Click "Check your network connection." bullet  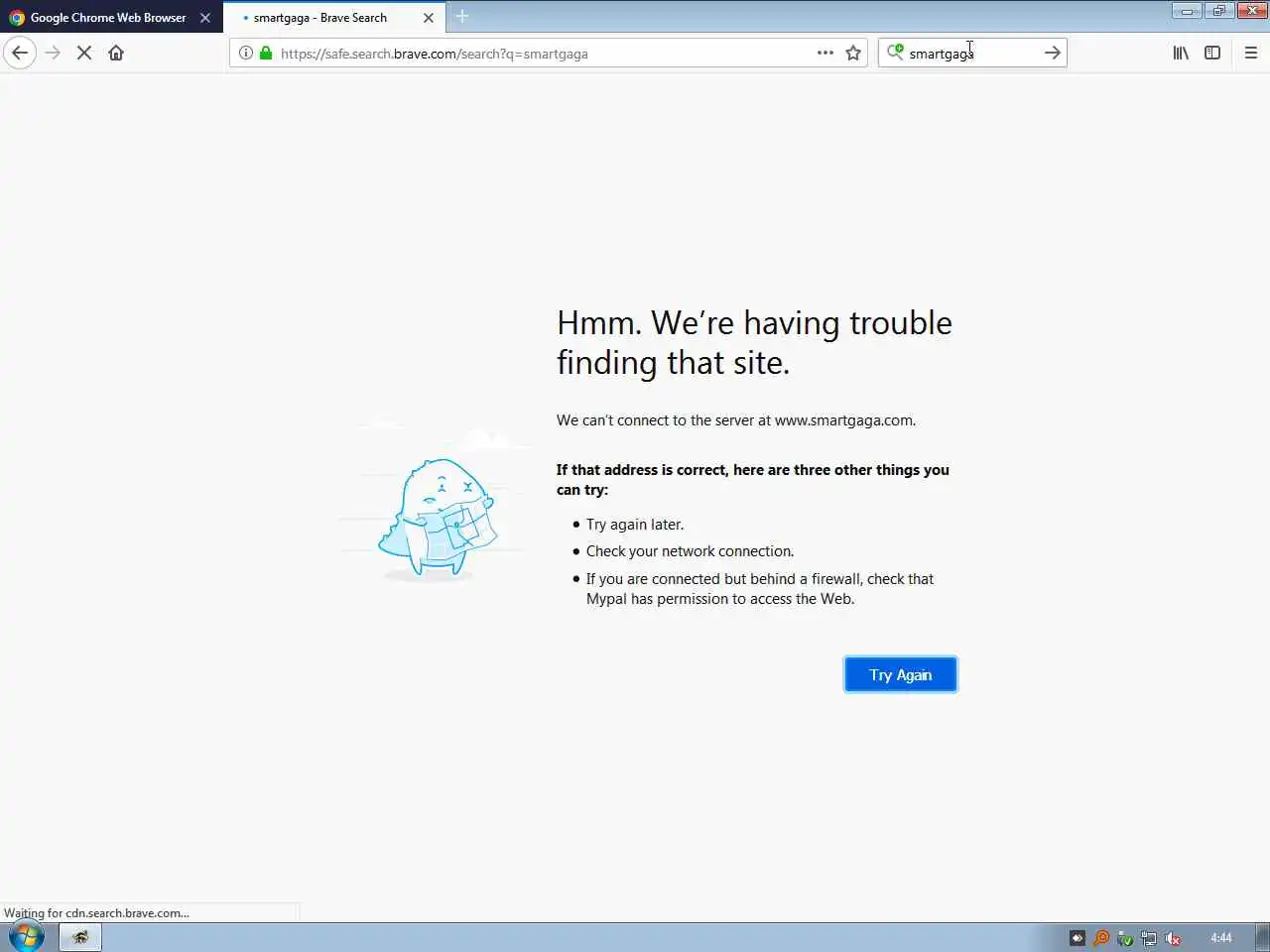pos(691,551)
